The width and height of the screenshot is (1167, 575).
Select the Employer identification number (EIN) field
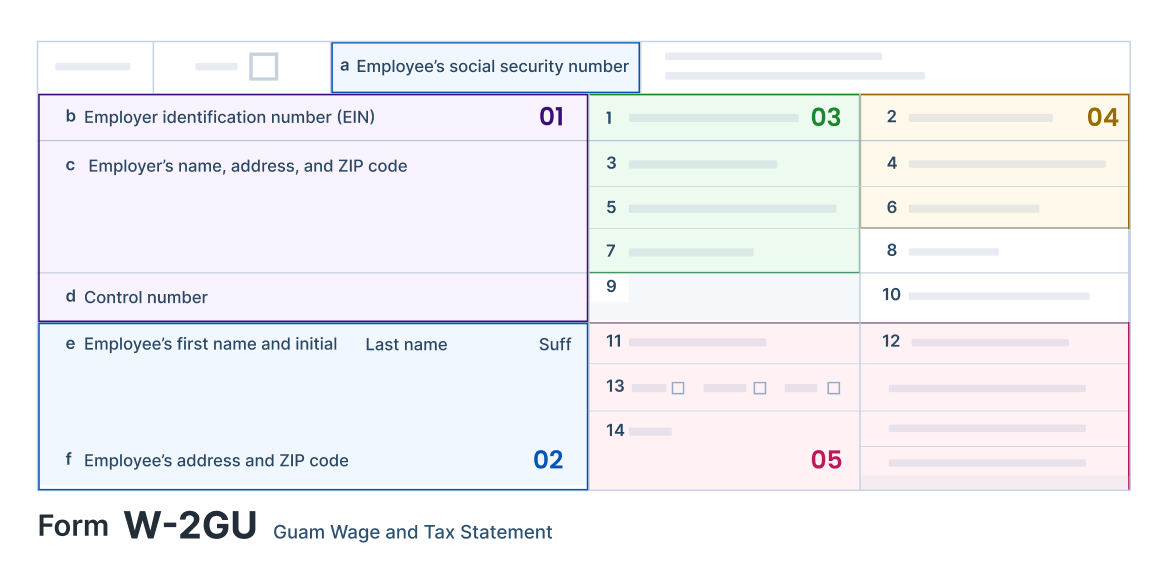coord(313,118)
